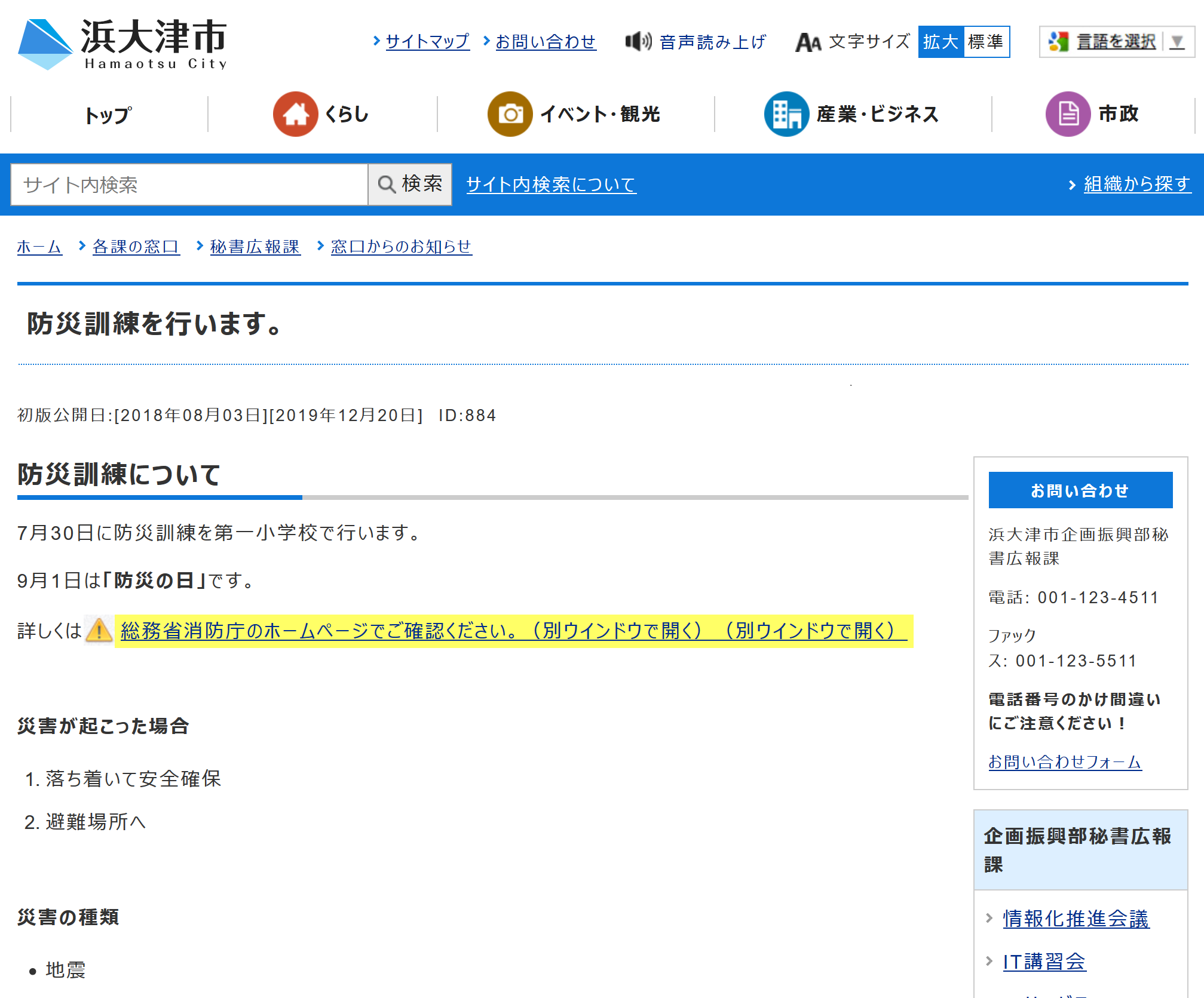Click お問い合わせフォーム link
1204x998 pixels.
click(1065, 762)
